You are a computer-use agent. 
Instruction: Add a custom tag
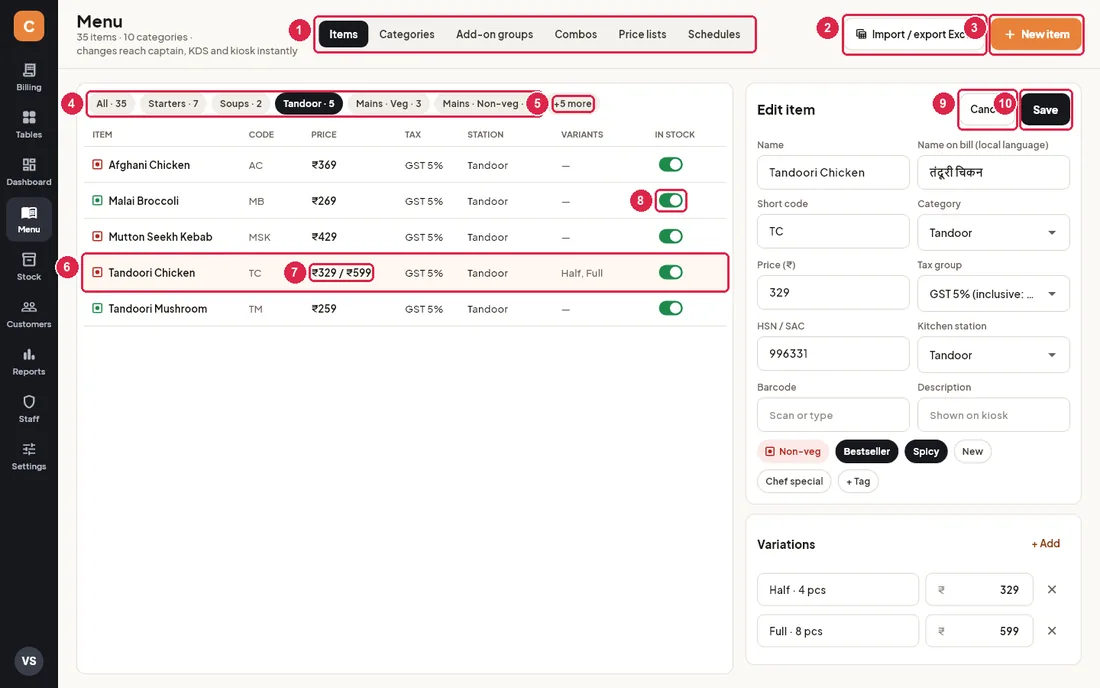(x=858, y=481)
